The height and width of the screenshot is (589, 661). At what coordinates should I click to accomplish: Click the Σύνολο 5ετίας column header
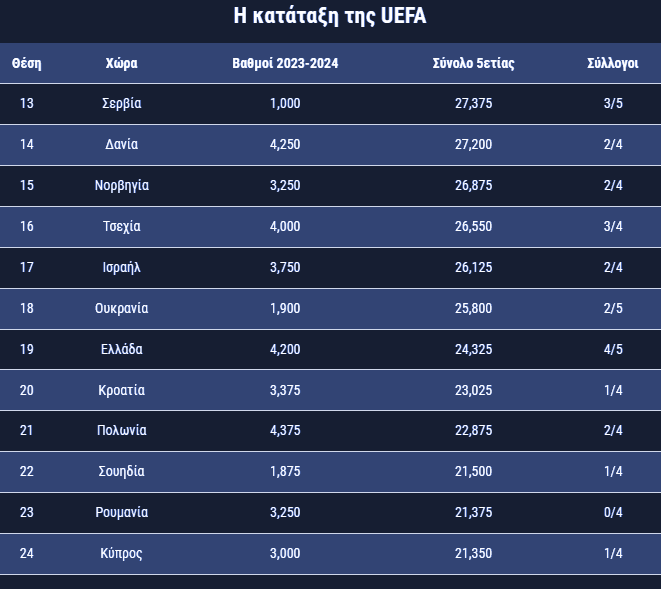[473, 63]
